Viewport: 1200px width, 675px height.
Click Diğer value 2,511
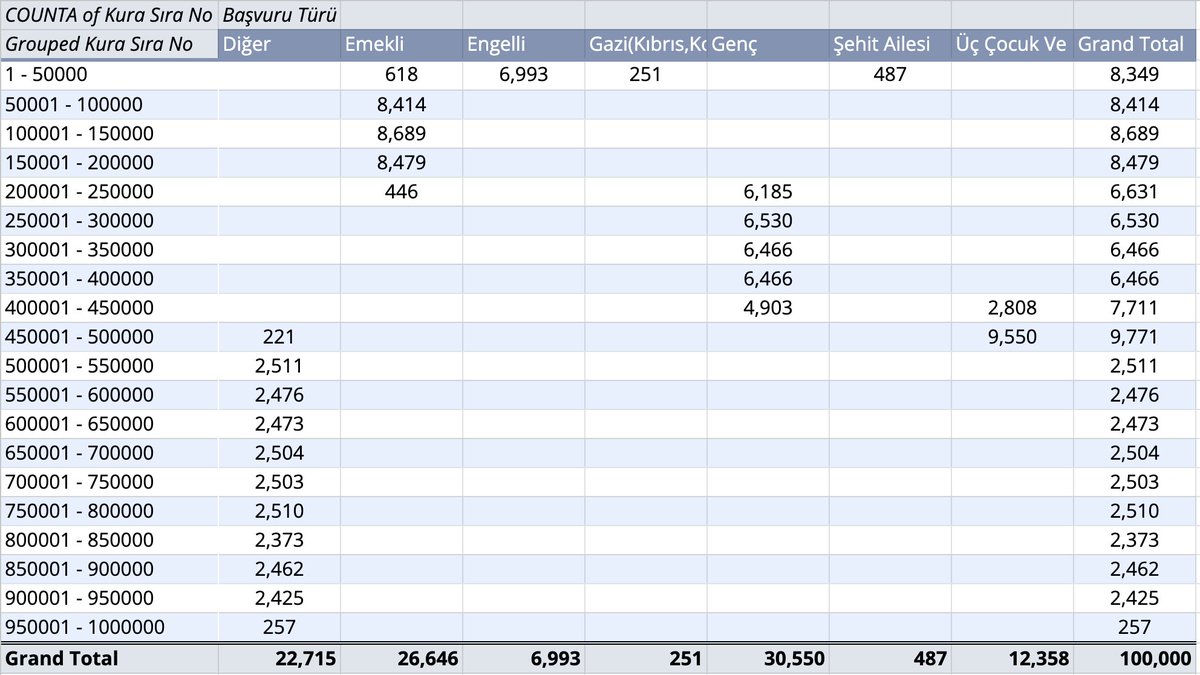click(279, 365)
